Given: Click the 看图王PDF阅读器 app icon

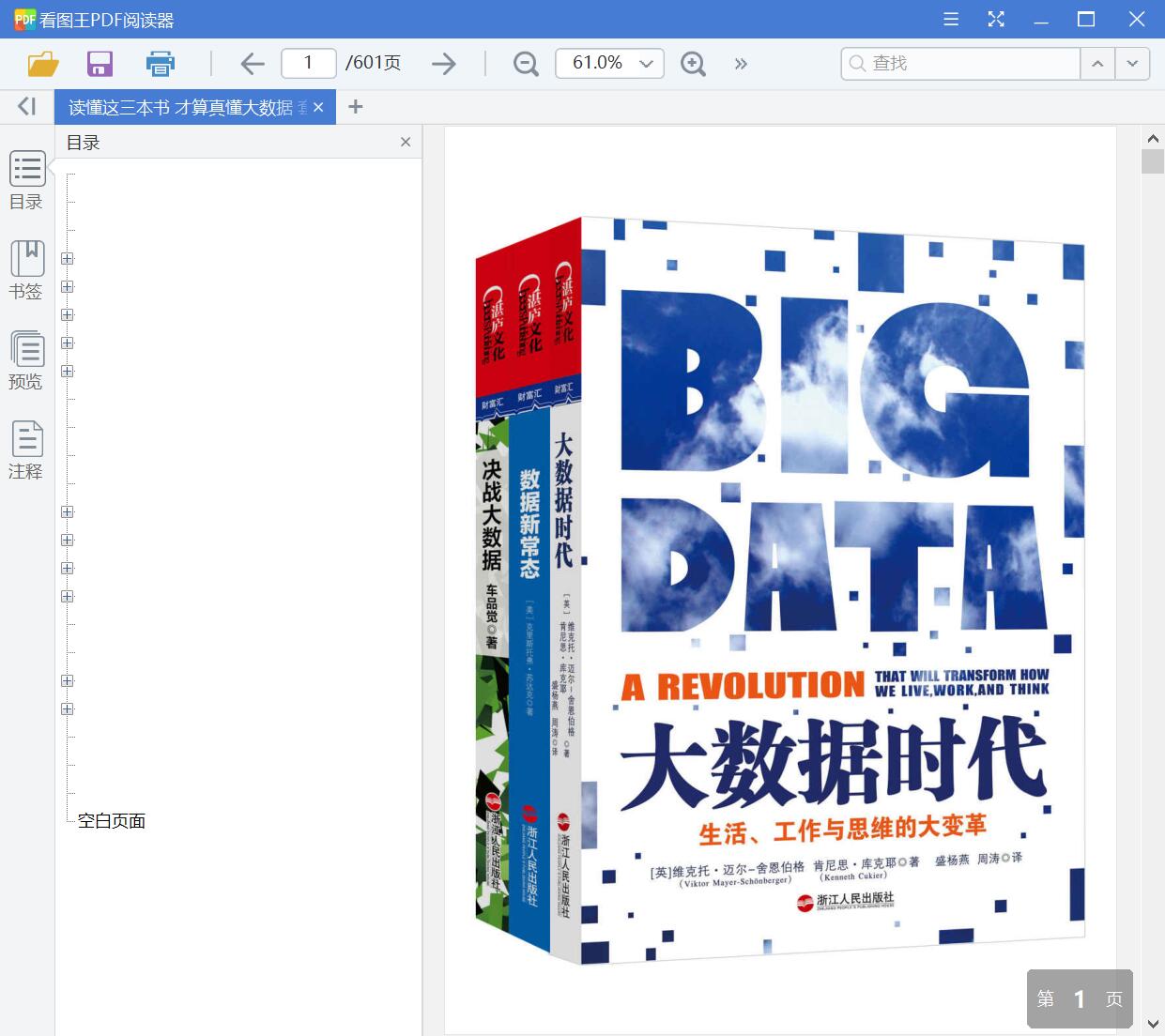Looking at the screenshot, I should pos(24,19).
